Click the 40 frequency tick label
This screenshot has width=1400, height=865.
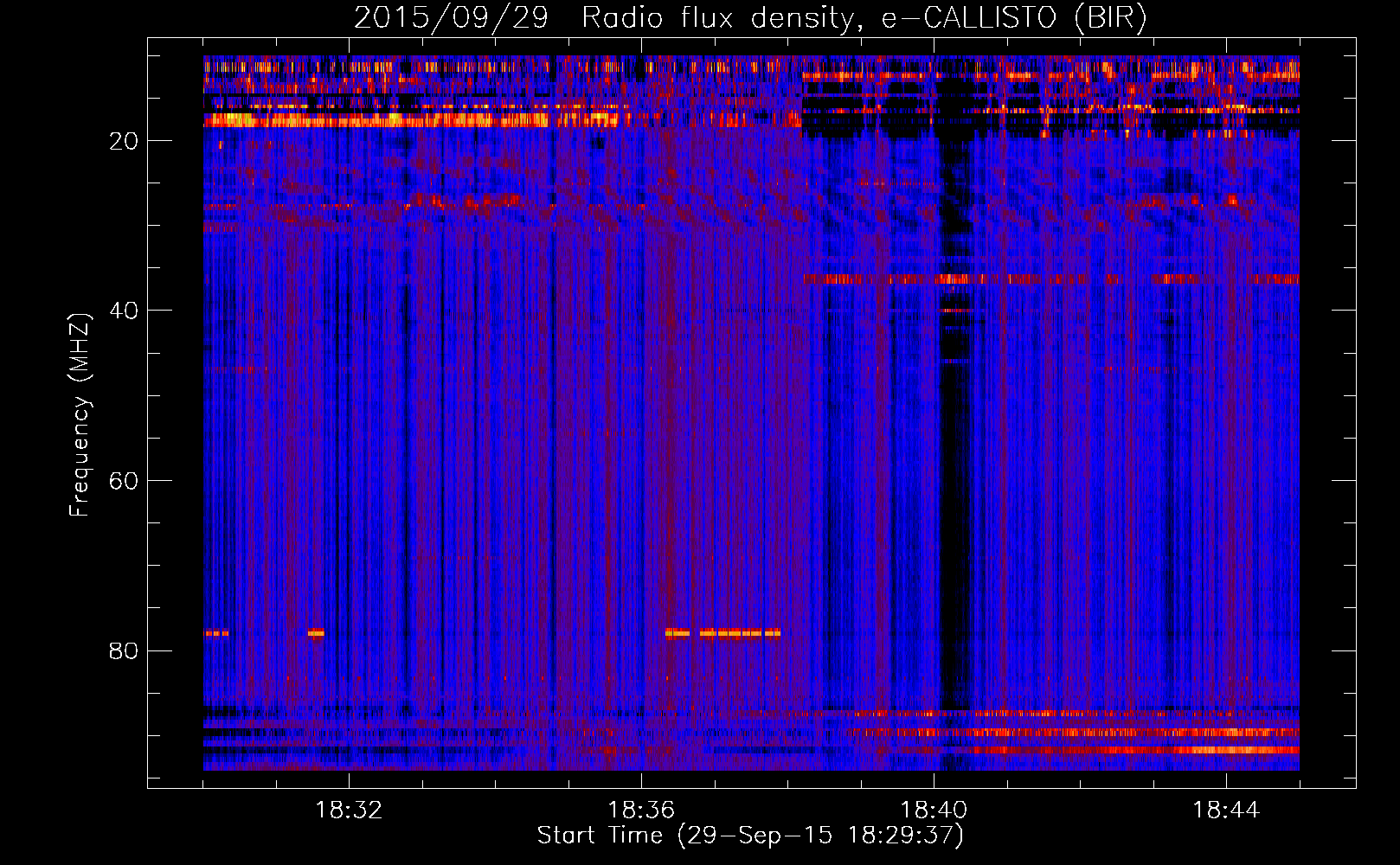coord(124,311)
